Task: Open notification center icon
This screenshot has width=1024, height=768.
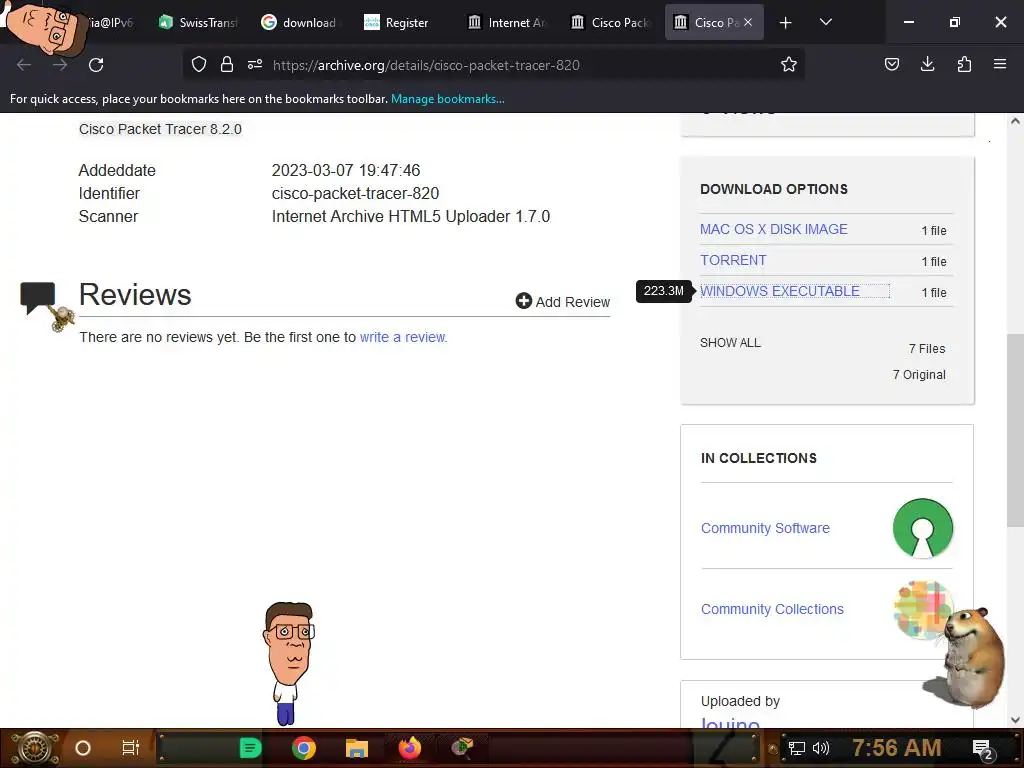Action: pos(983,749)
